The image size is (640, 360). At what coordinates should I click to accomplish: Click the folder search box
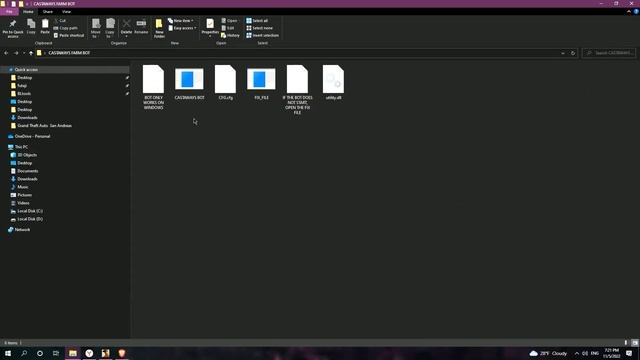pyautogui.click(x=609, y=53)
